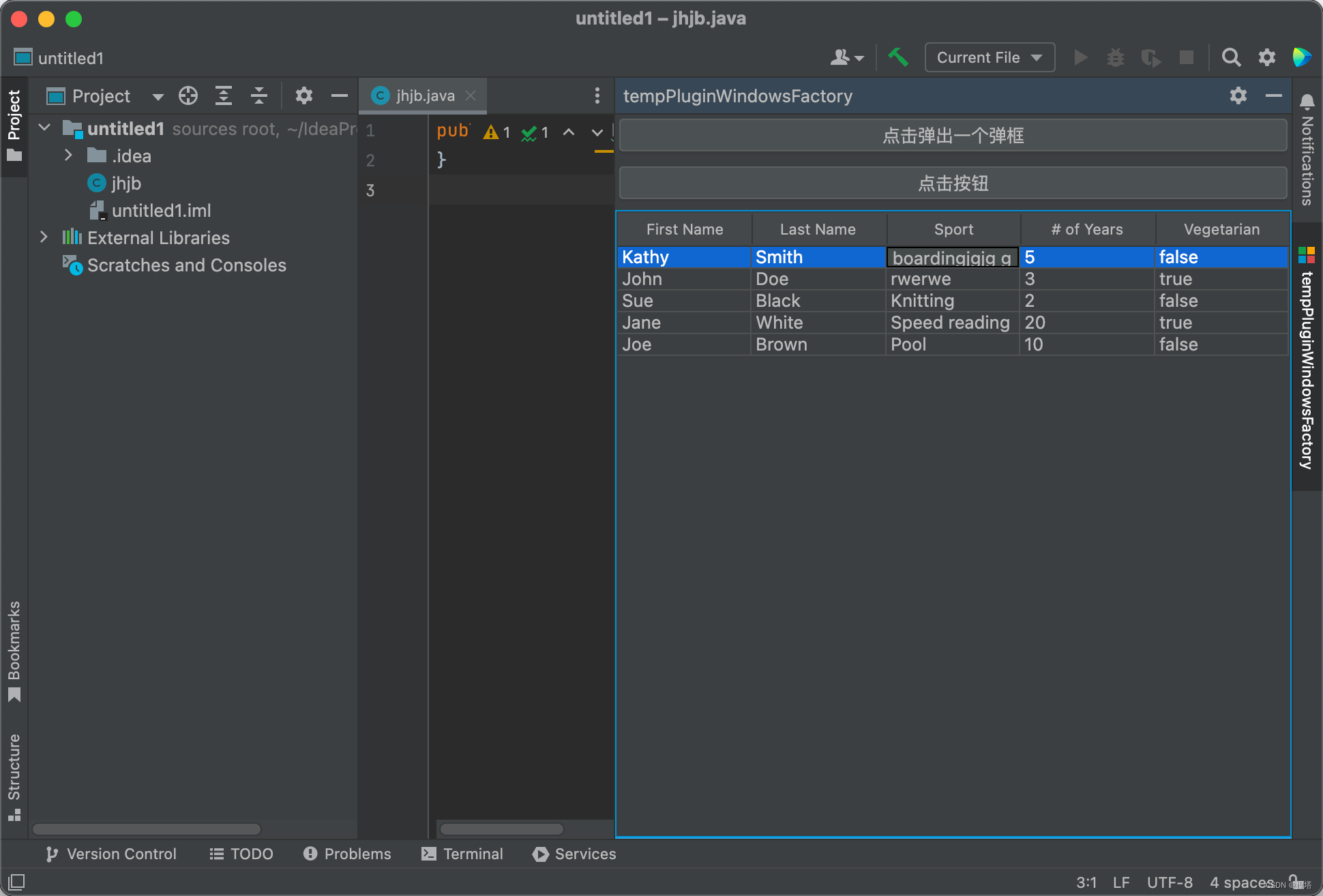This screenshot has width=1323, height=896.
Task: Select Scratches and Consoles node
Action: click(x=175, y=265)
